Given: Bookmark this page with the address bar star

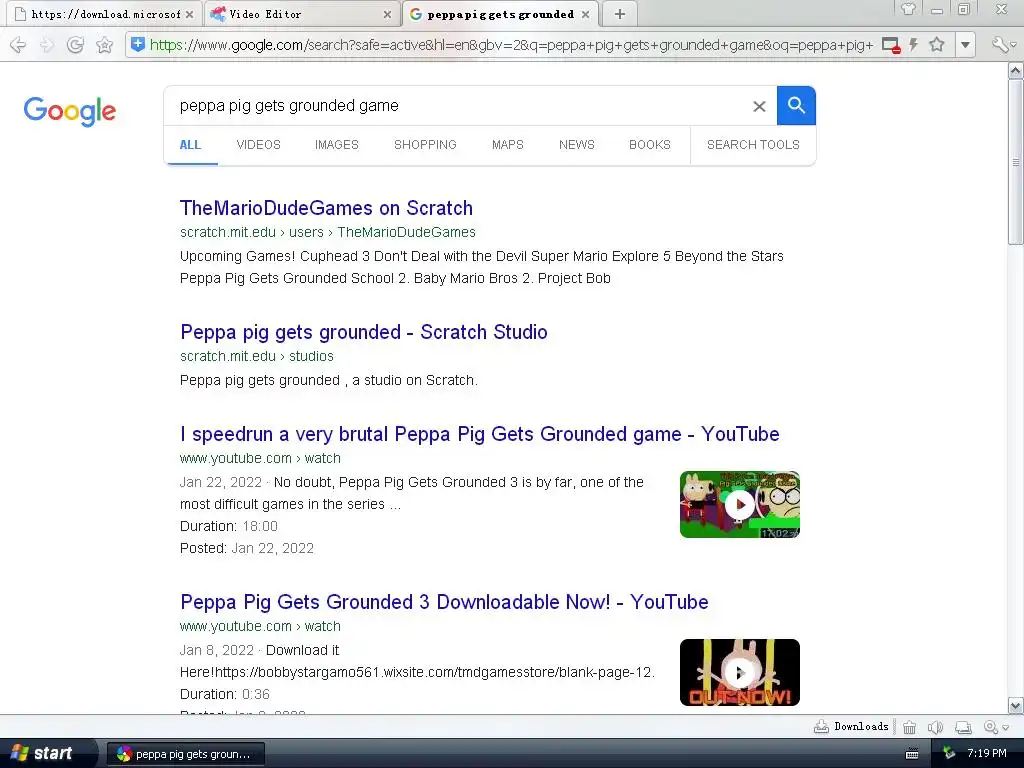Looking at the screenshot, I should pos(937,44).
